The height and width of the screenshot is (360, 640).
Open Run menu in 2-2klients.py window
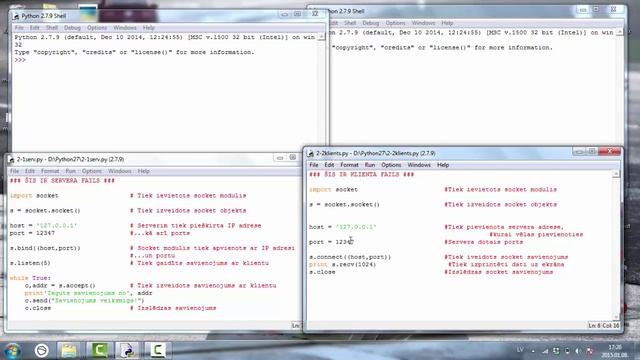point(370,165)
